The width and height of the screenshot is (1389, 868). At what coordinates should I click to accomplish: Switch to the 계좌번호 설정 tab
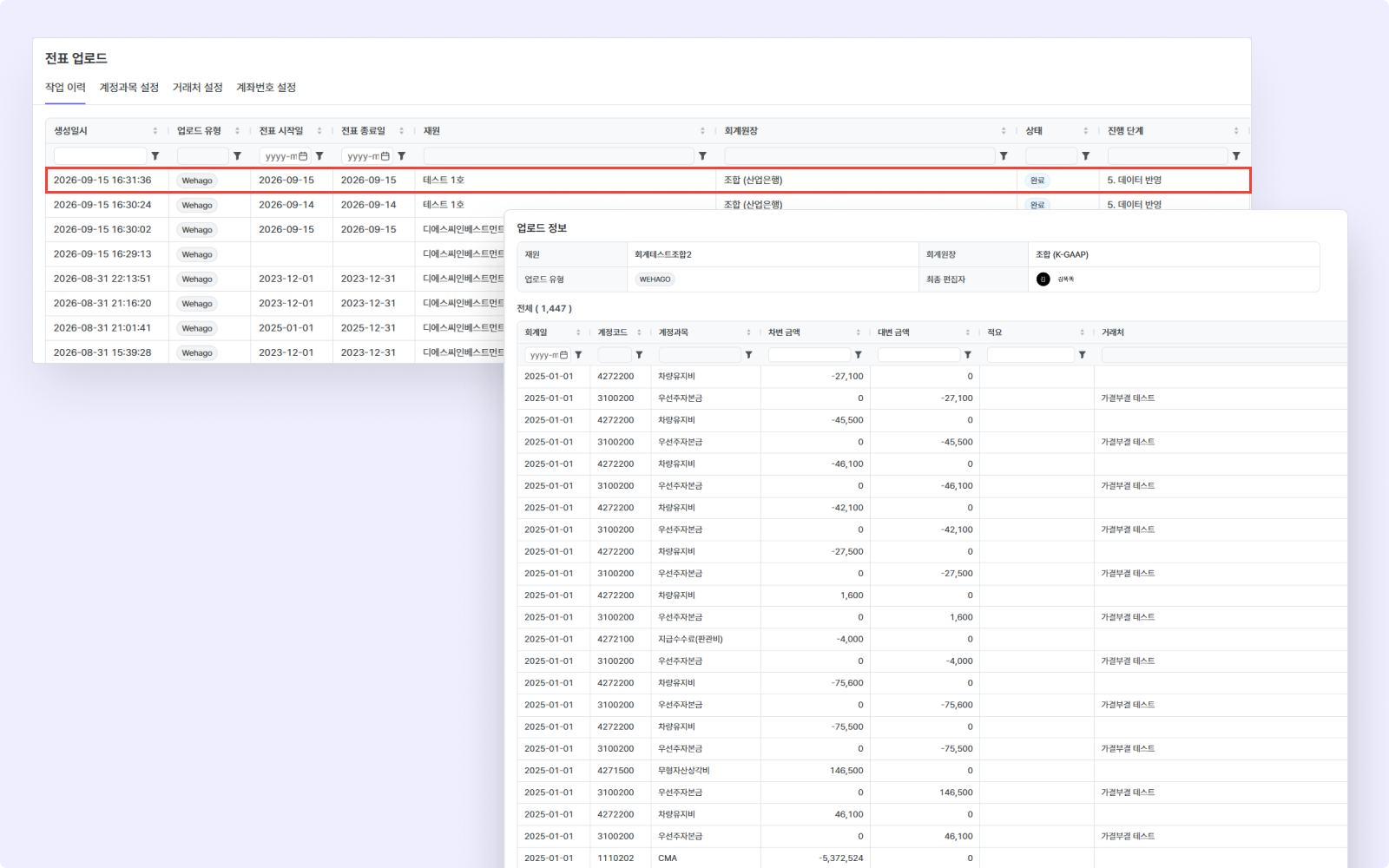(267, 88)
